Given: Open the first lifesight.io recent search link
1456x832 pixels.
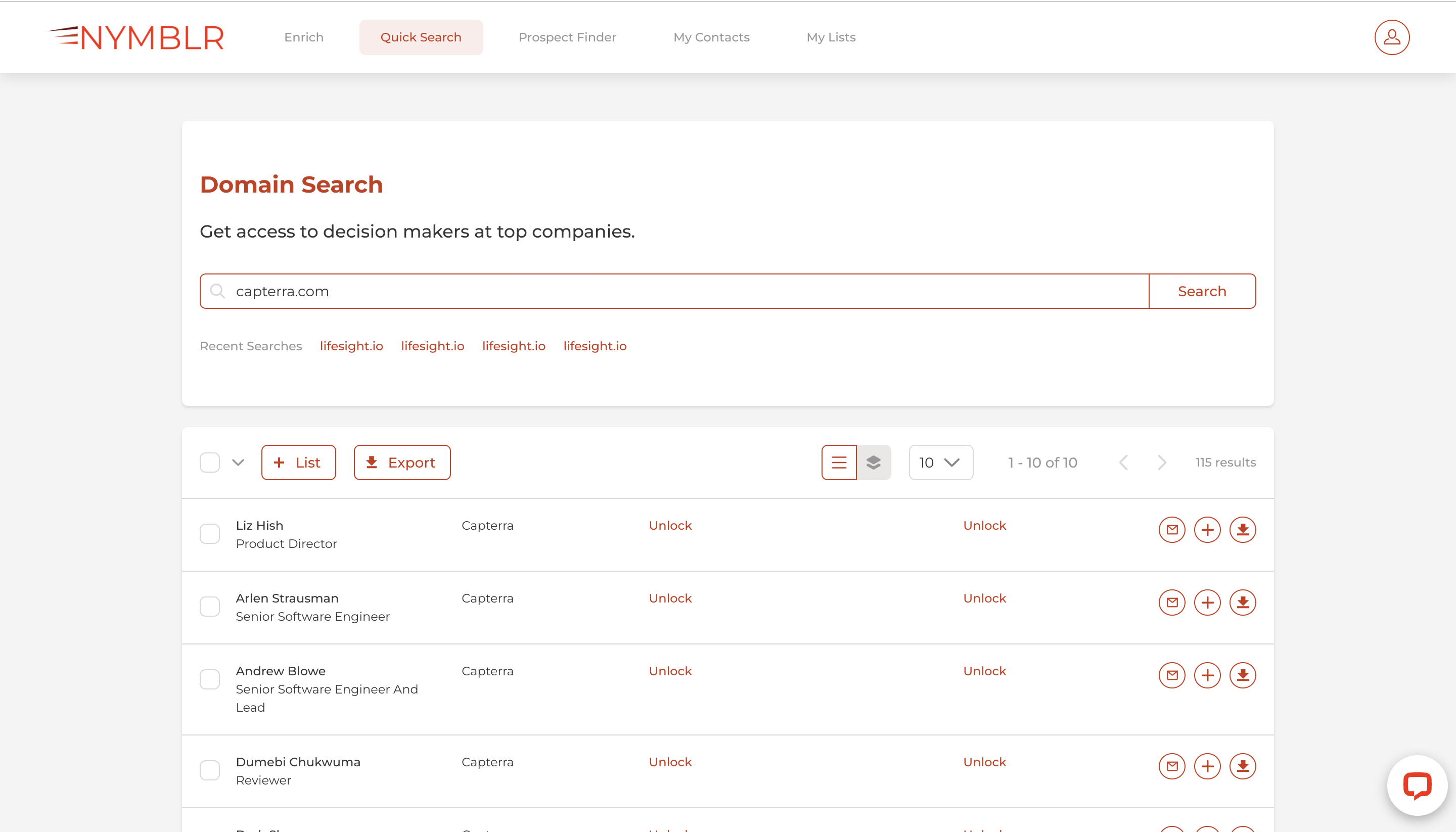Looking at the screenshot, I should tap(351, 346).
